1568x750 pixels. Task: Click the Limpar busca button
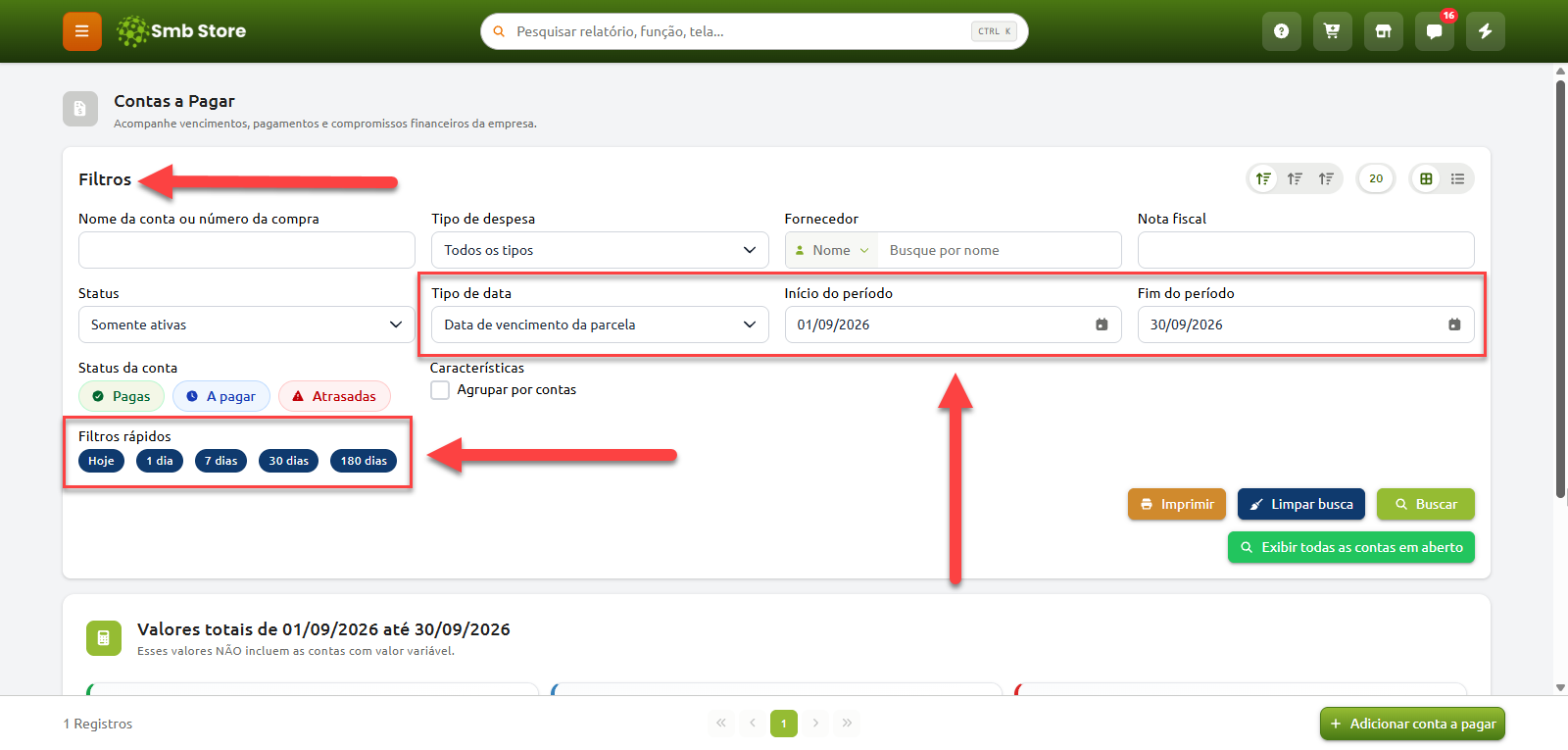[x=1301, y=504]
